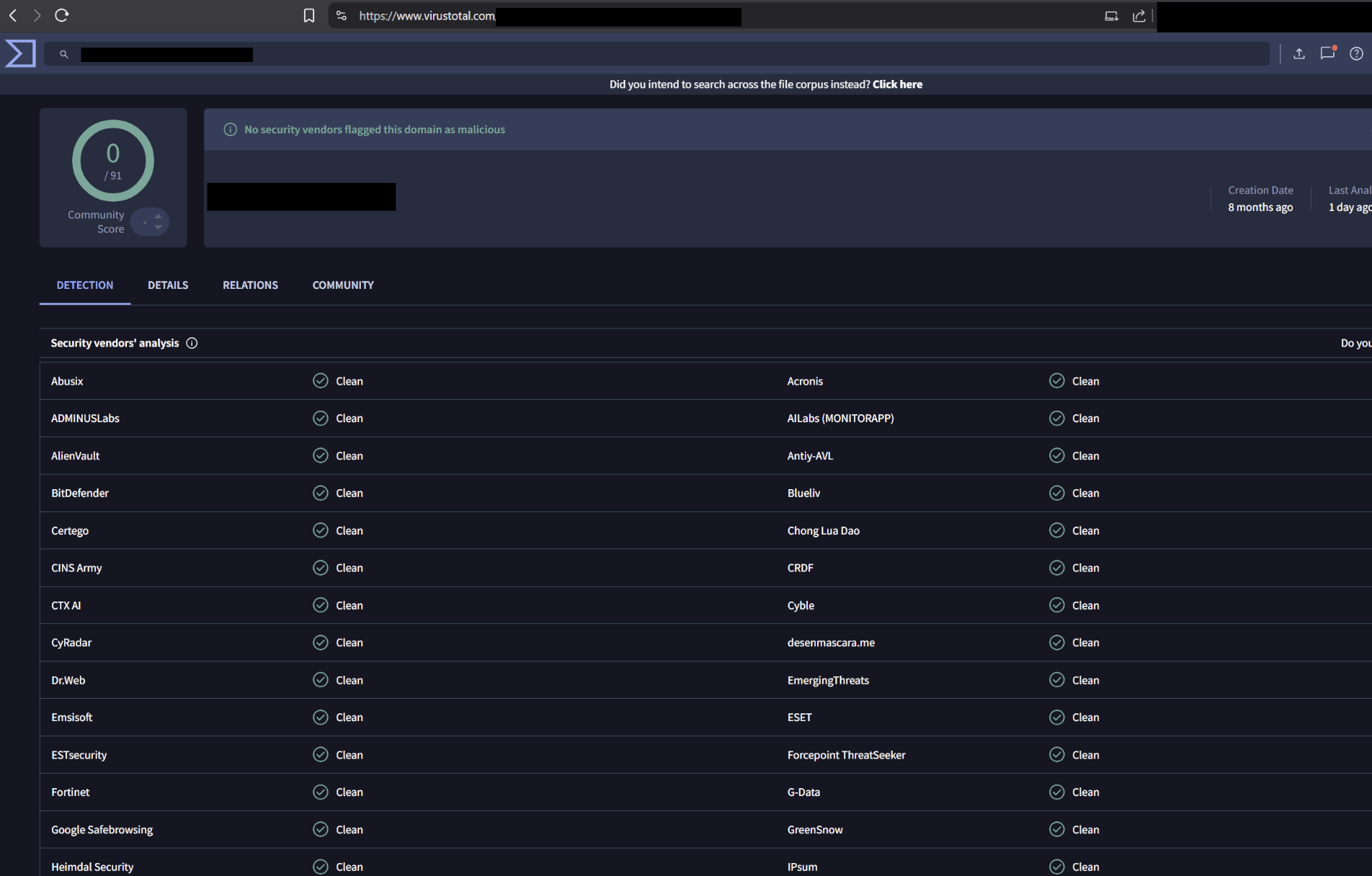Screen dimensions: 1372x876
Task: Select the Antiy-AVL vendor name
Action: pyautogui.click(x=810, y=455)
